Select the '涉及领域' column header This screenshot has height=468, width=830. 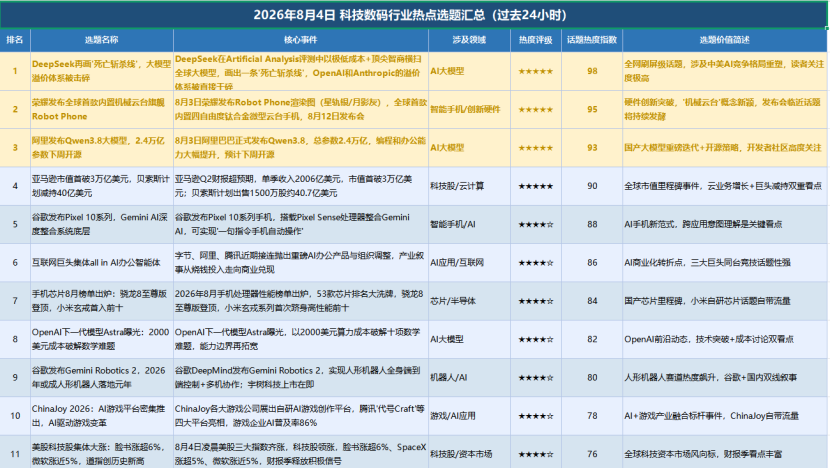[x=469, y=40]
